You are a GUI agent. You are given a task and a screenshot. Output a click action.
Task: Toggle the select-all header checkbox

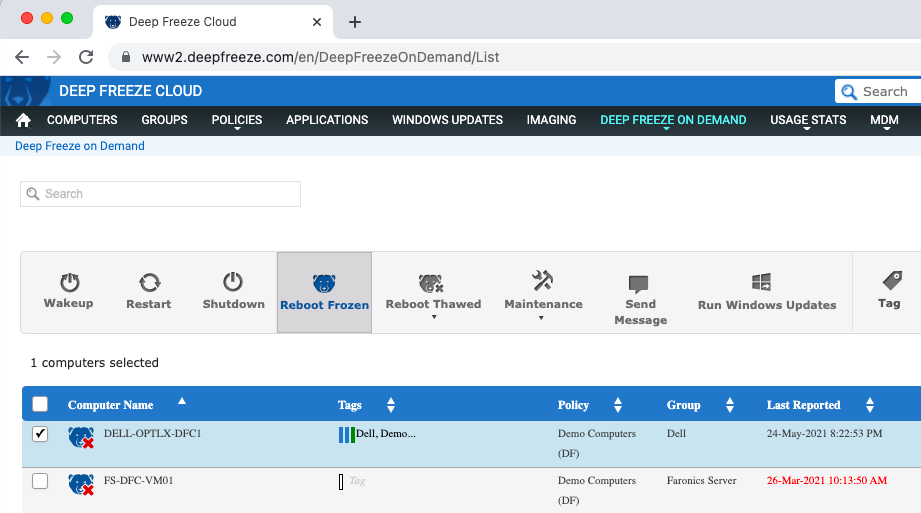tap(40, 405)
